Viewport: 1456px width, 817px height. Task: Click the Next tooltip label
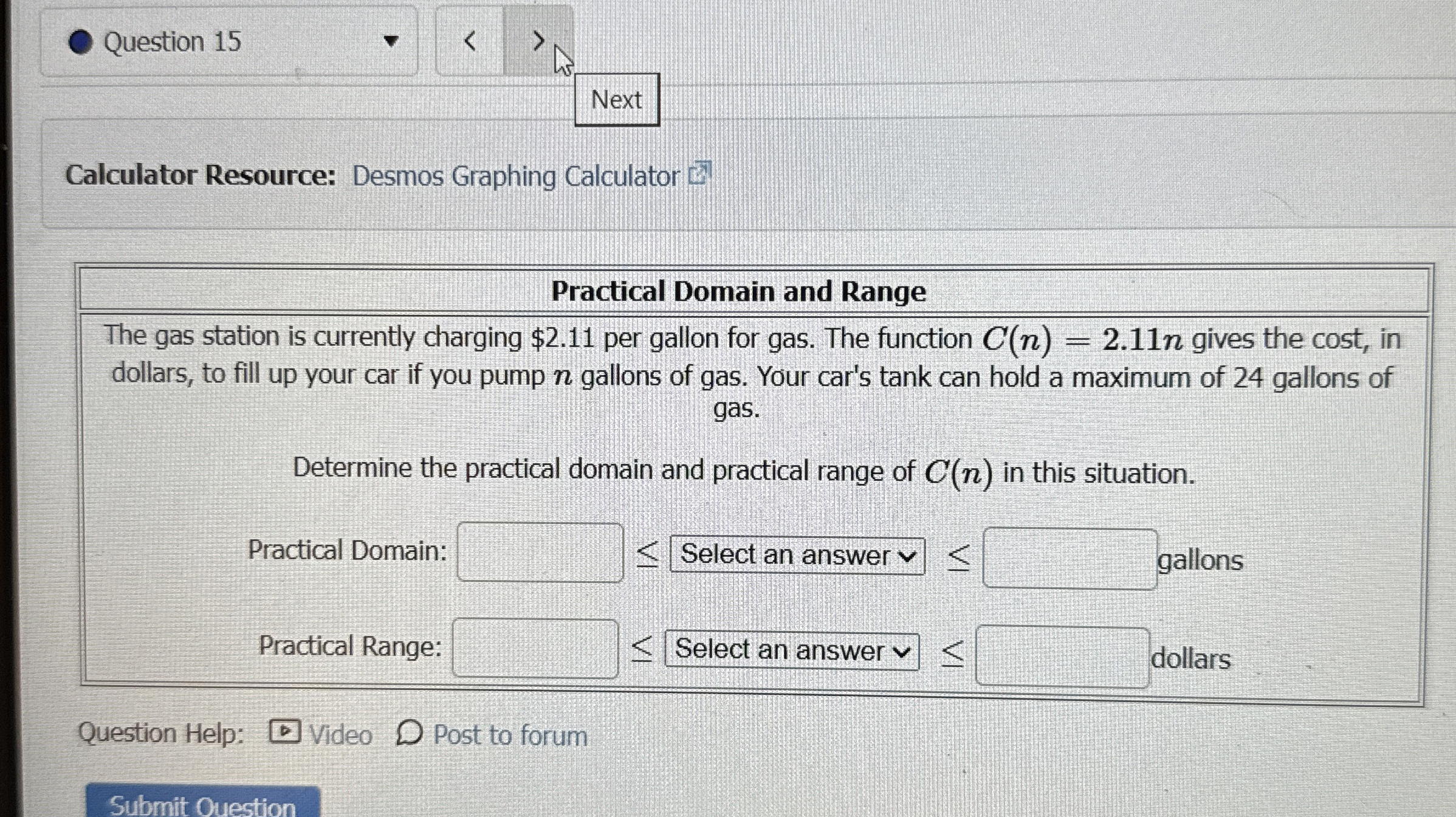pyautogui.click(x=616, y=100)
